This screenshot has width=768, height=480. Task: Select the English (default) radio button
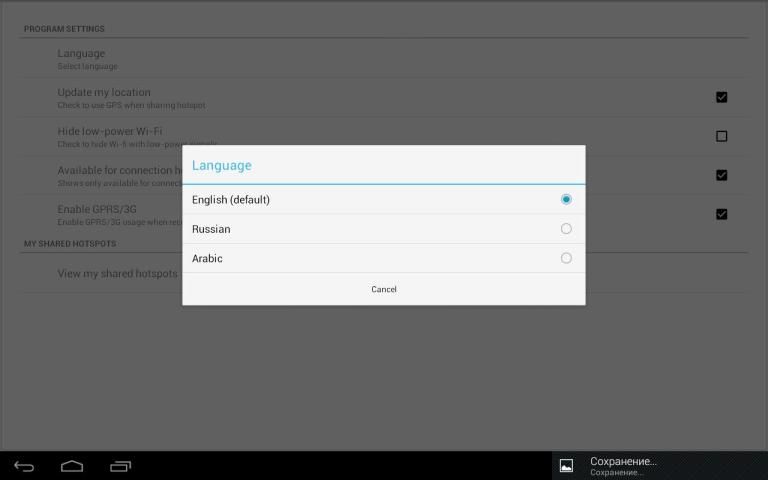click(566, 199)
